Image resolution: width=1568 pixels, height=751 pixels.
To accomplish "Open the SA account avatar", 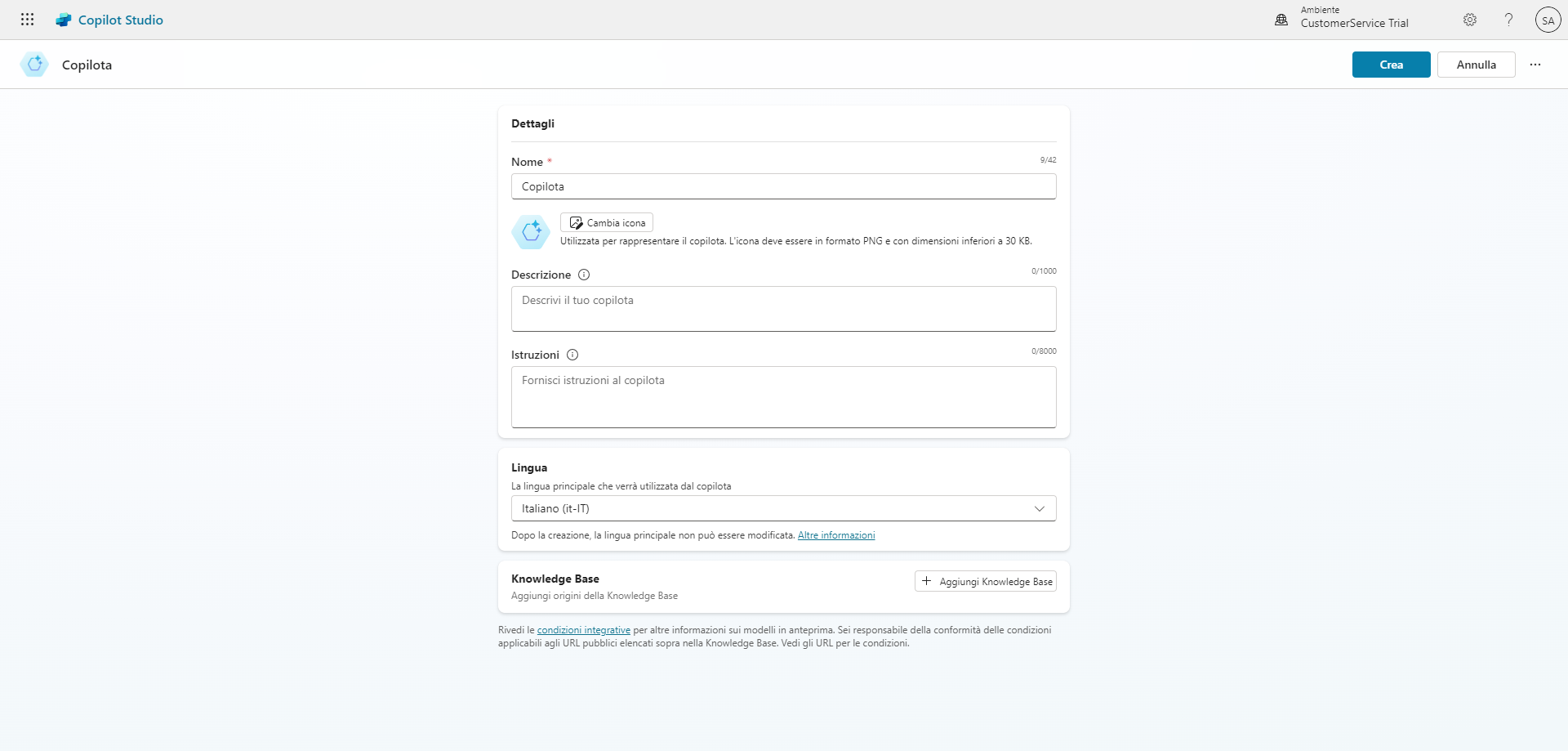I will 1548,20.
